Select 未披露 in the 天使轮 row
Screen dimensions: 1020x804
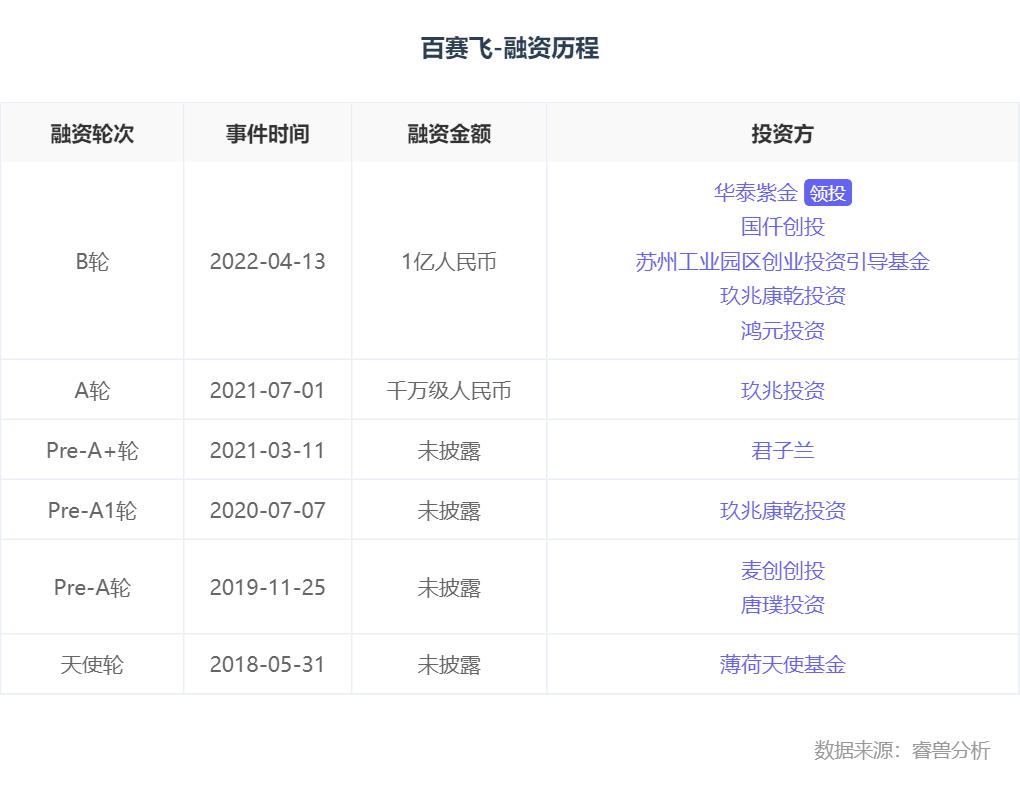click(x=449, y=664)
